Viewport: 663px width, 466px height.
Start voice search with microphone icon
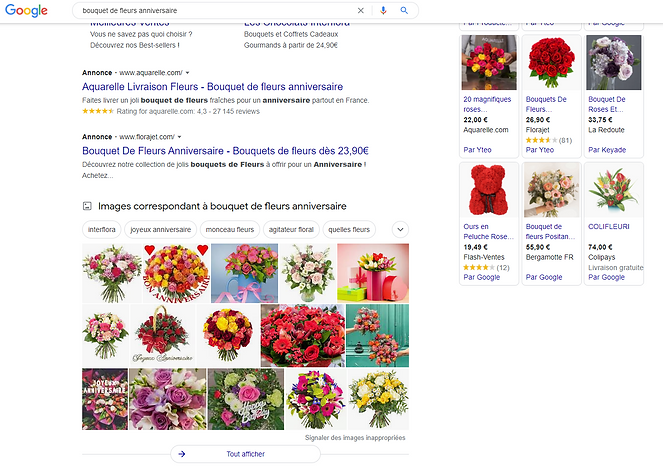point(383,11)
